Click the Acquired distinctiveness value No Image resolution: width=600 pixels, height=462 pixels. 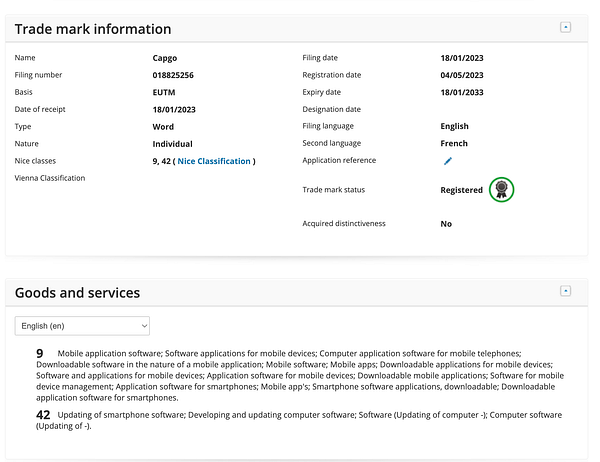446,224
